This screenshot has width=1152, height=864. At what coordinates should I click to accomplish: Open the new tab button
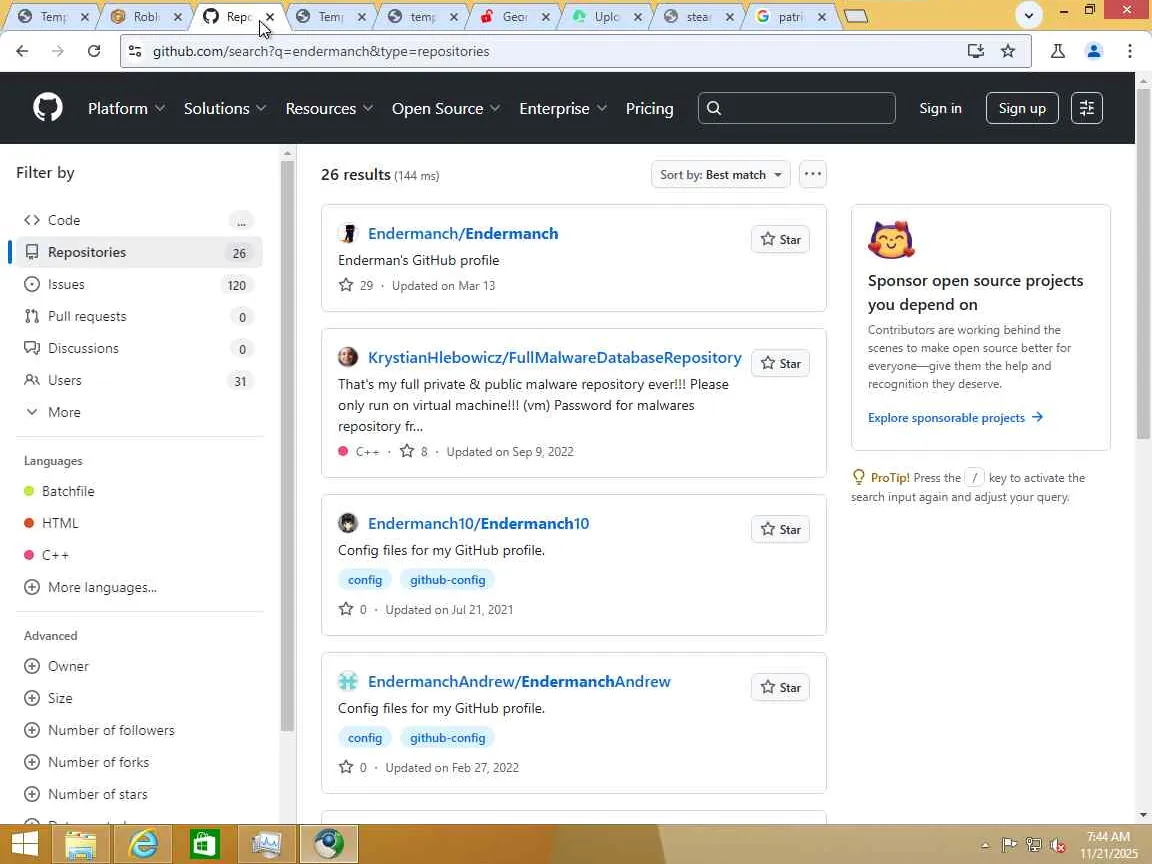click(857, 16)
